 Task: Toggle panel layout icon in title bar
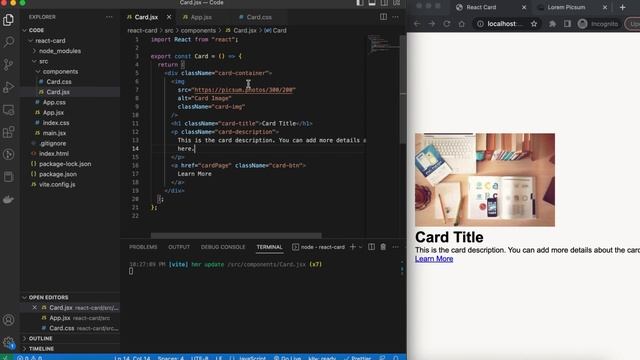(x=372, y=3)
